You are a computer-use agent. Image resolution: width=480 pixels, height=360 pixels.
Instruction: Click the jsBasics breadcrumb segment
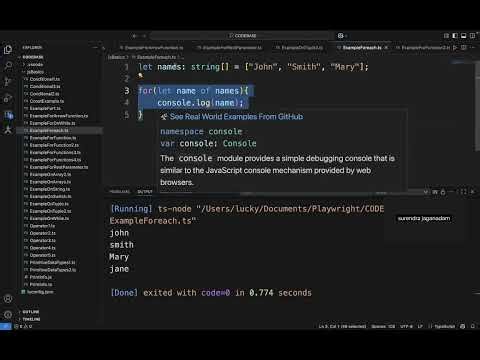point(116,57)
